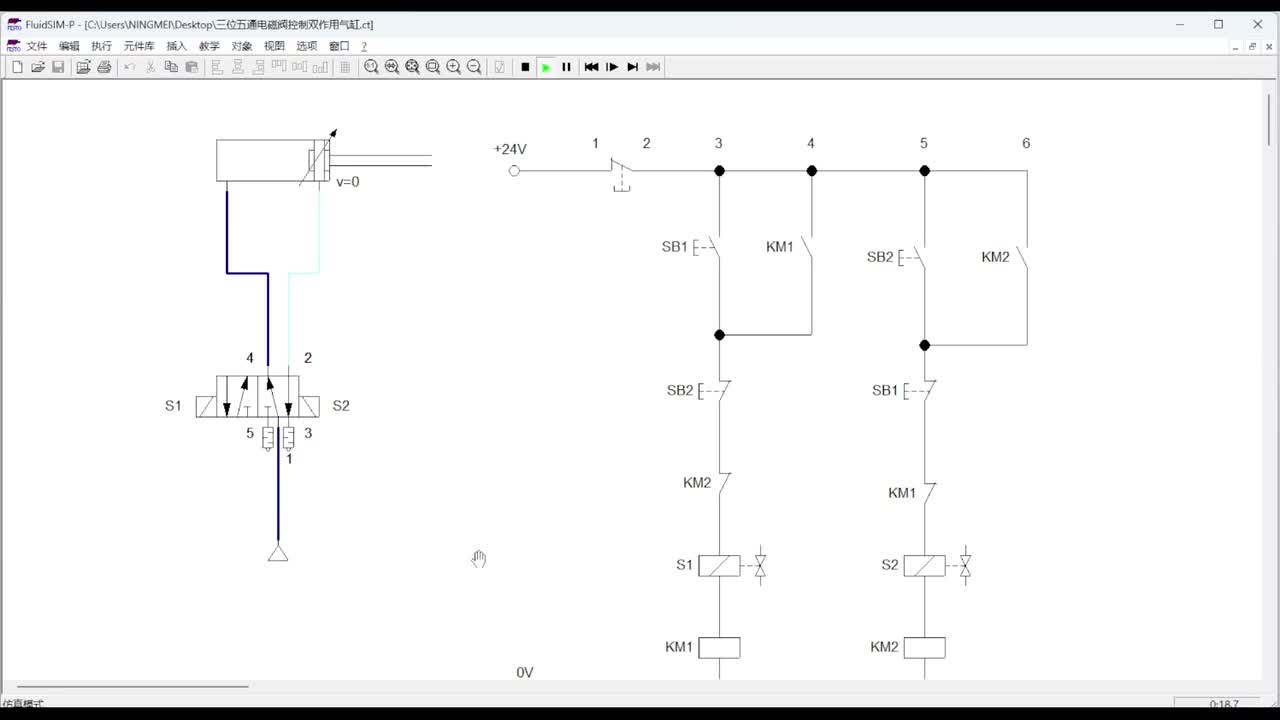
Task: Open the 选项 menu
Action: (306, 46)
